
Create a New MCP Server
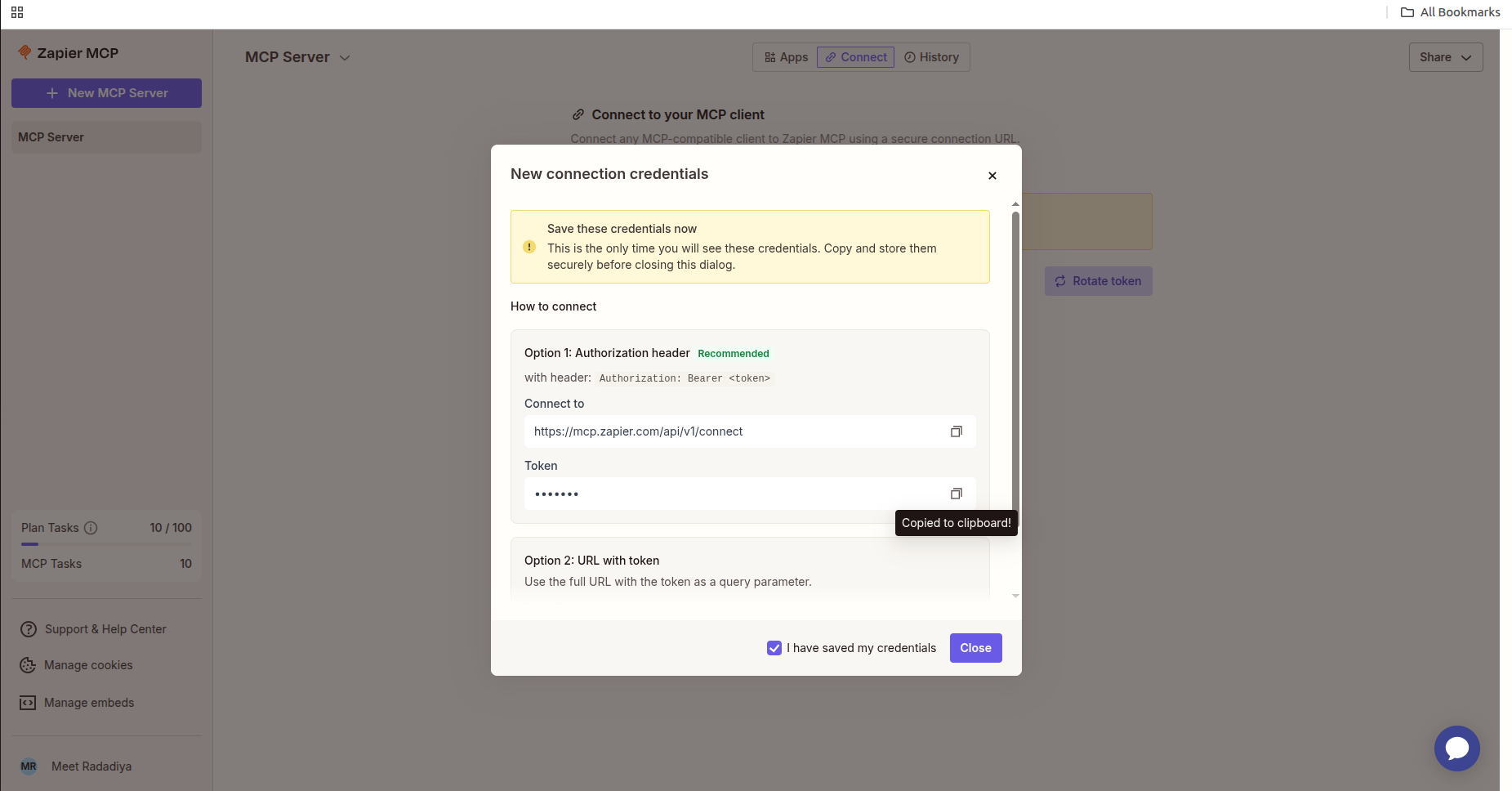pyautogui.click(x=106, y=93)
